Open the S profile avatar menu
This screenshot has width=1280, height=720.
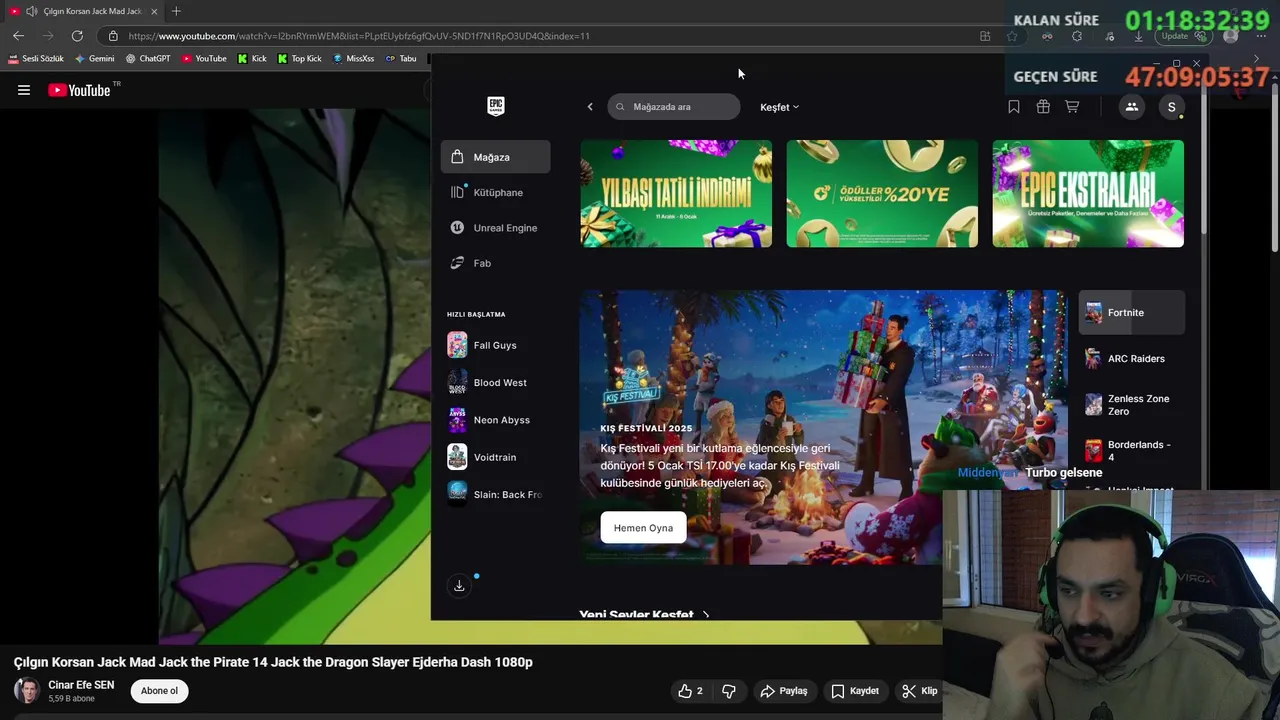(1171, 107)
